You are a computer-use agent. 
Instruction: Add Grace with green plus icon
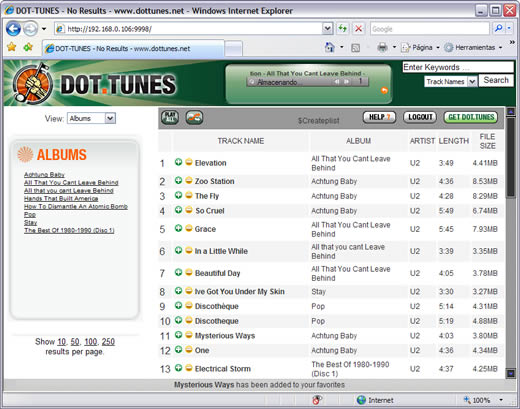pyautogui.click(x=178, y=228)
